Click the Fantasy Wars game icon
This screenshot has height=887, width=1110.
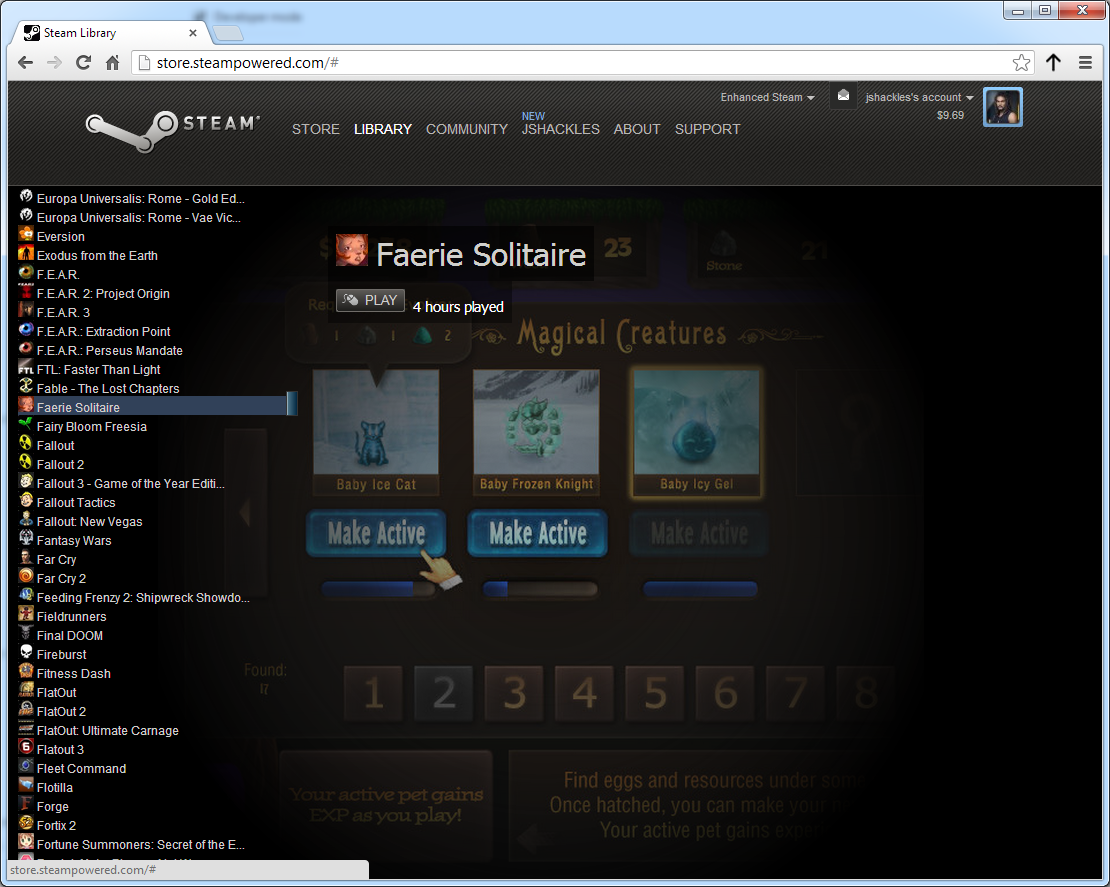[x=26, y=539]
